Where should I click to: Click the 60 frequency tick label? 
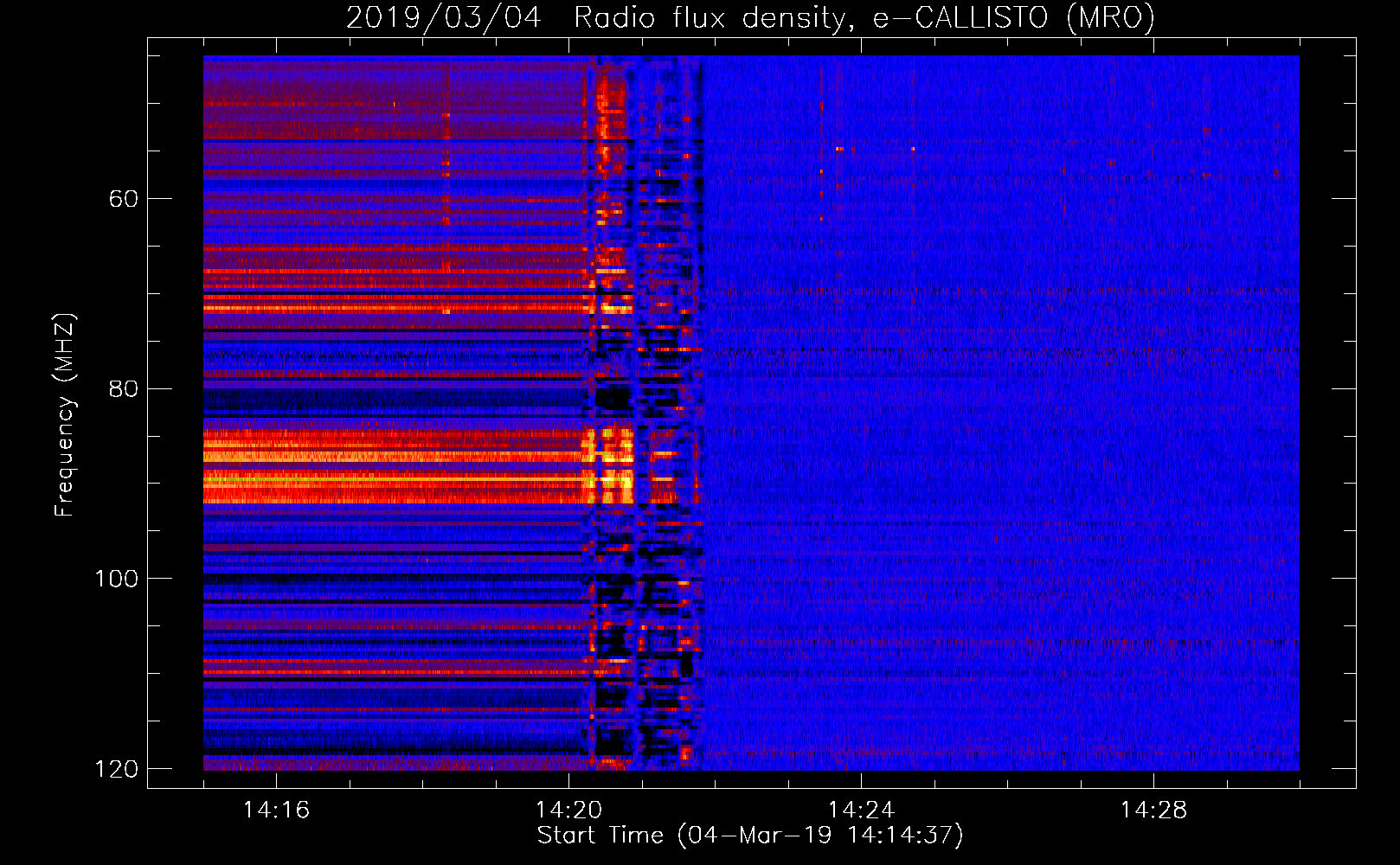124,199
